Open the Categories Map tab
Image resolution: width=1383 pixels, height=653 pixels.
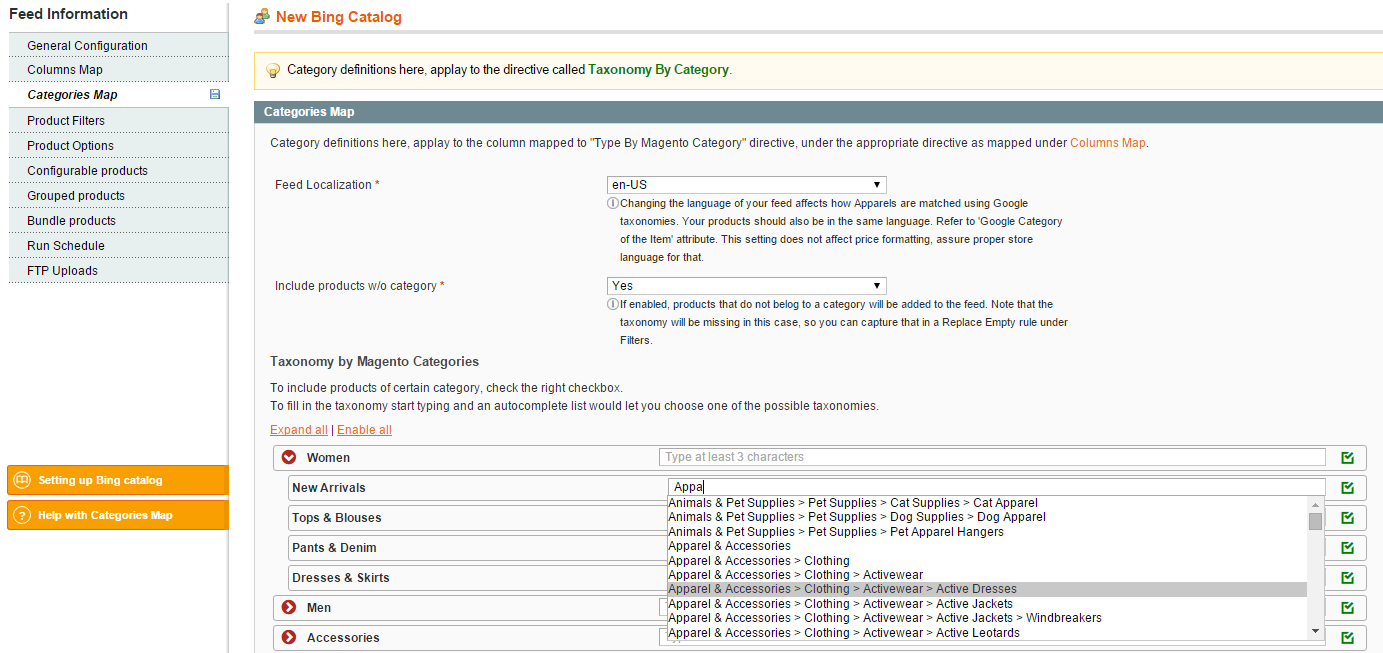click(118, 94)
